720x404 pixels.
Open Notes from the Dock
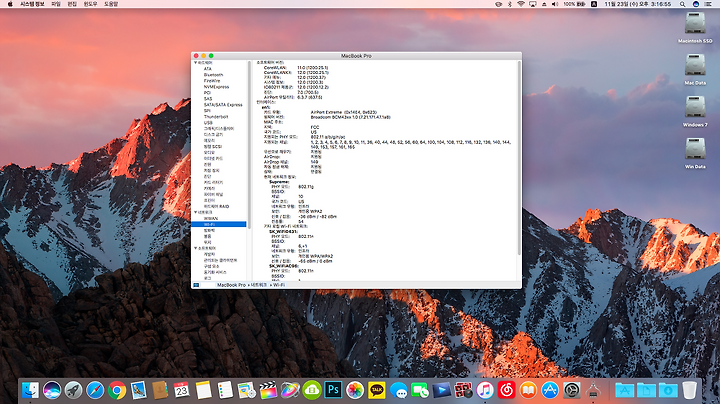point(203,390)
